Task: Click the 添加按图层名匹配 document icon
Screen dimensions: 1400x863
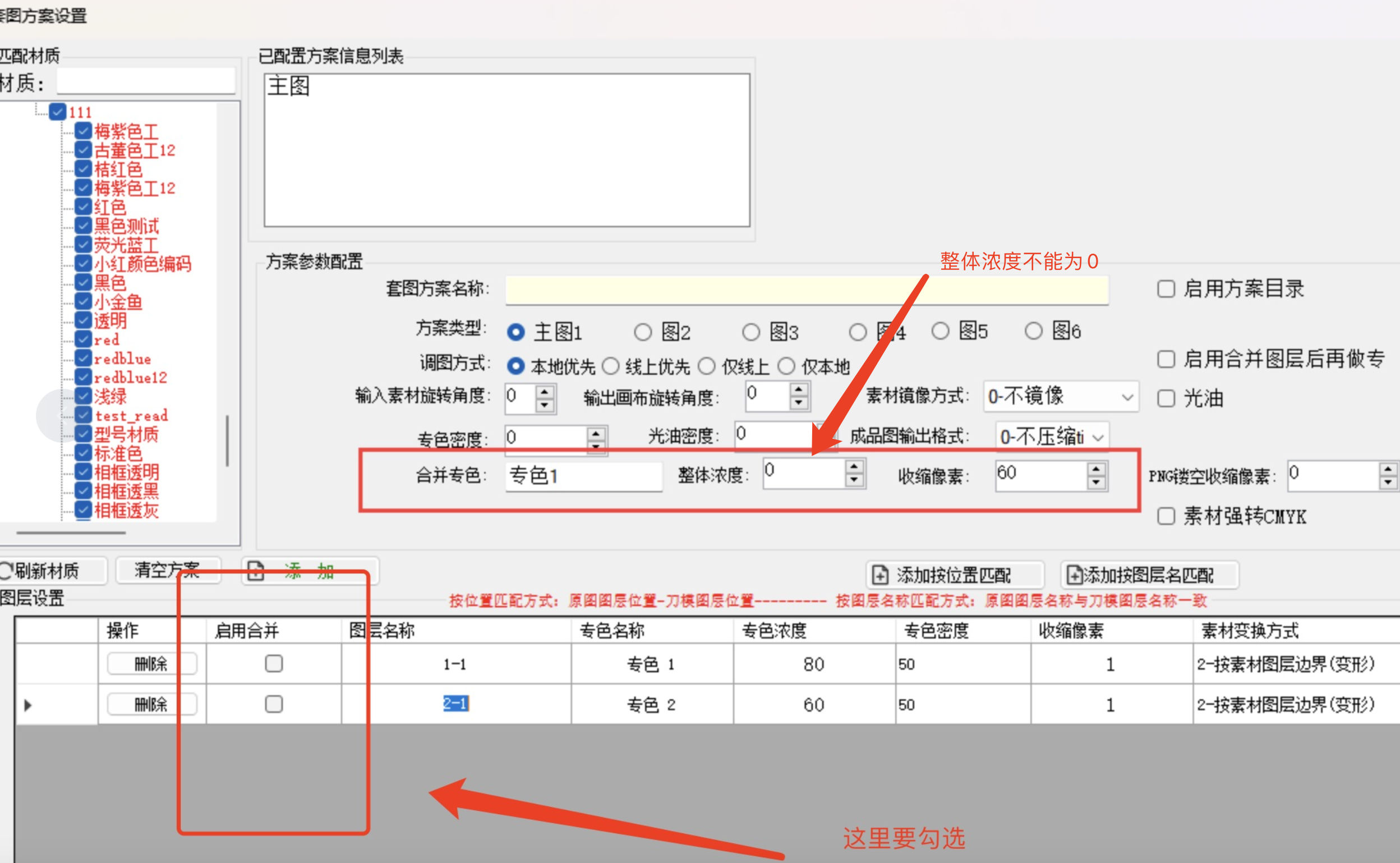Action: click(x=1074, y=575)
